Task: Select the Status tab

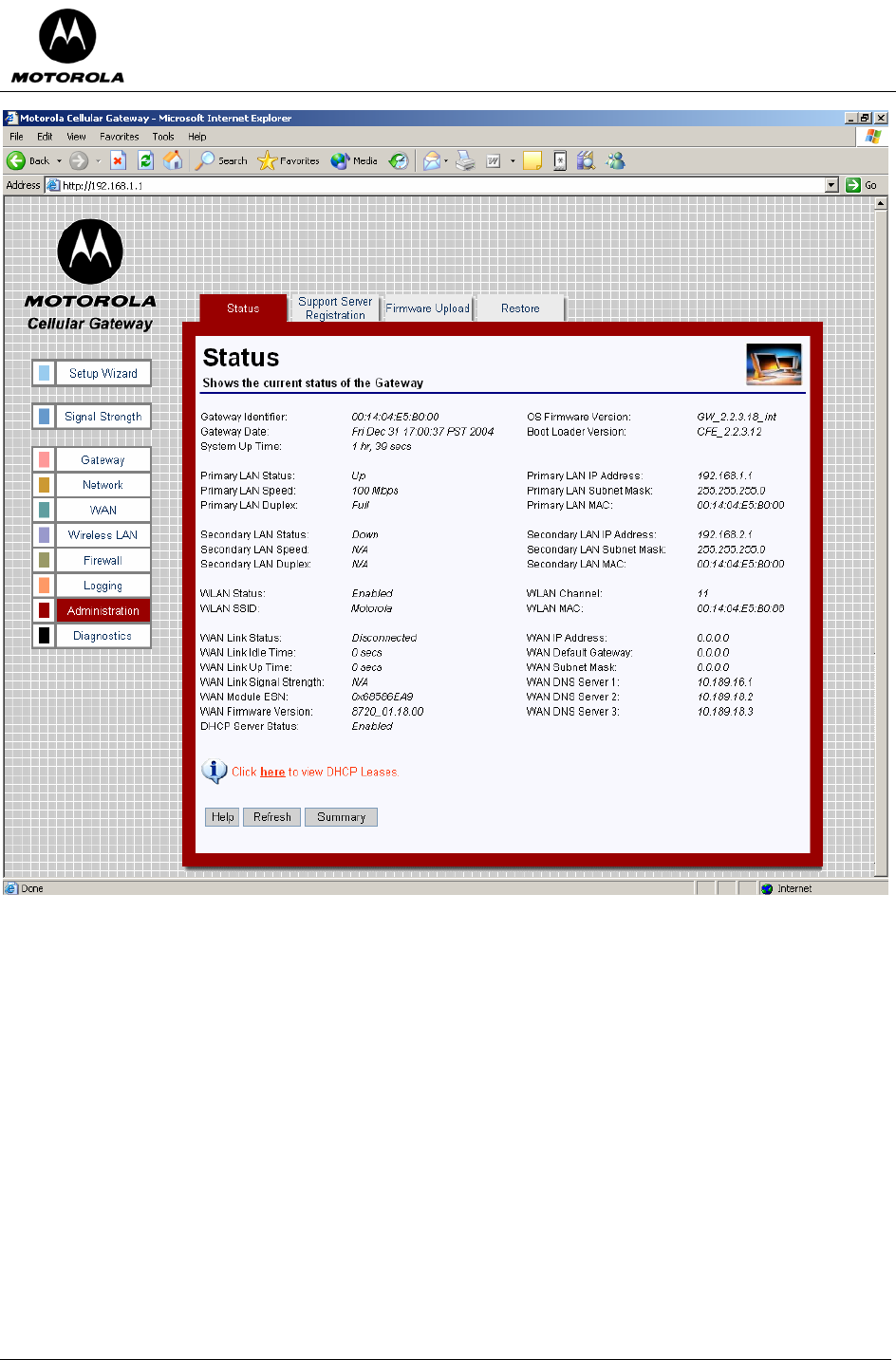Action: 243,308
